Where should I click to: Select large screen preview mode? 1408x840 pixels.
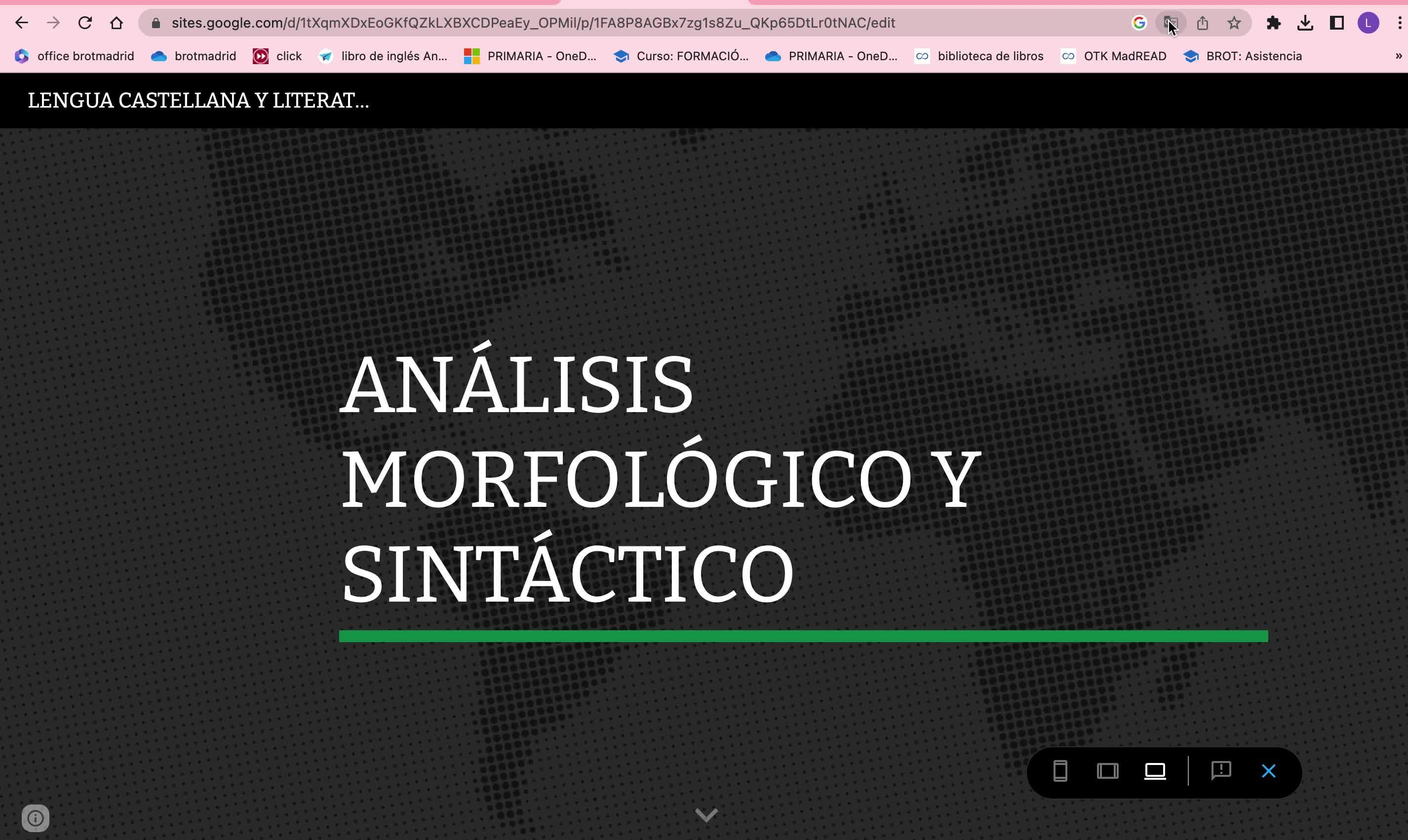click(1155, 771)
